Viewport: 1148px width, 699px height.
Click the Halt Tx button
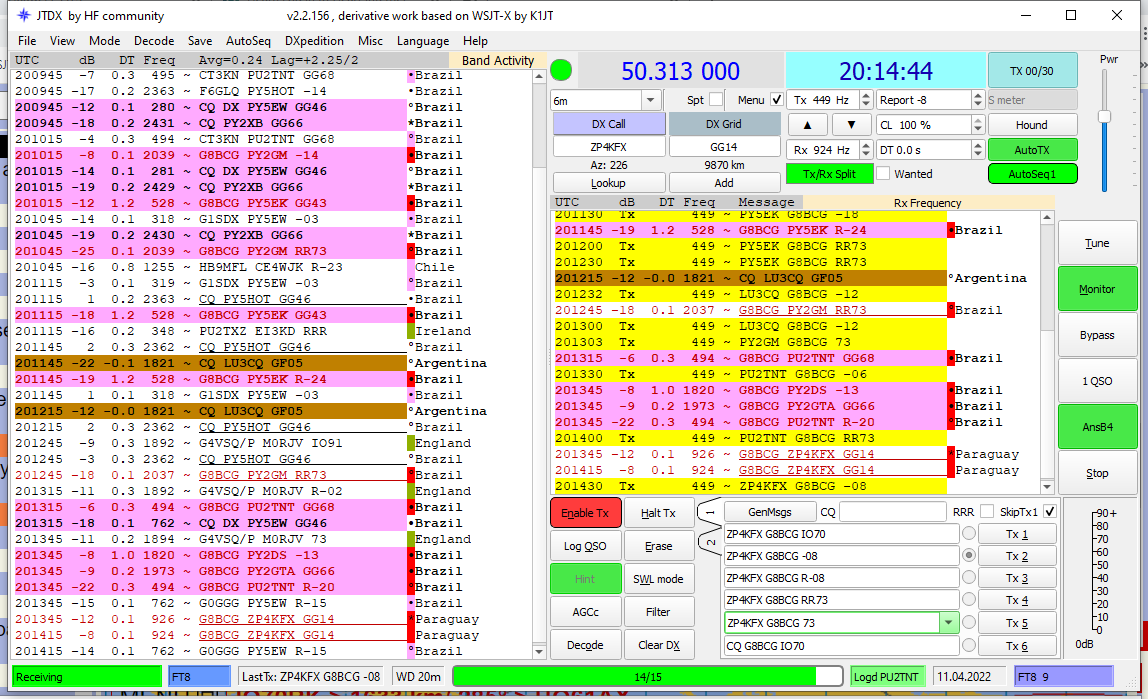coord(658,513)
